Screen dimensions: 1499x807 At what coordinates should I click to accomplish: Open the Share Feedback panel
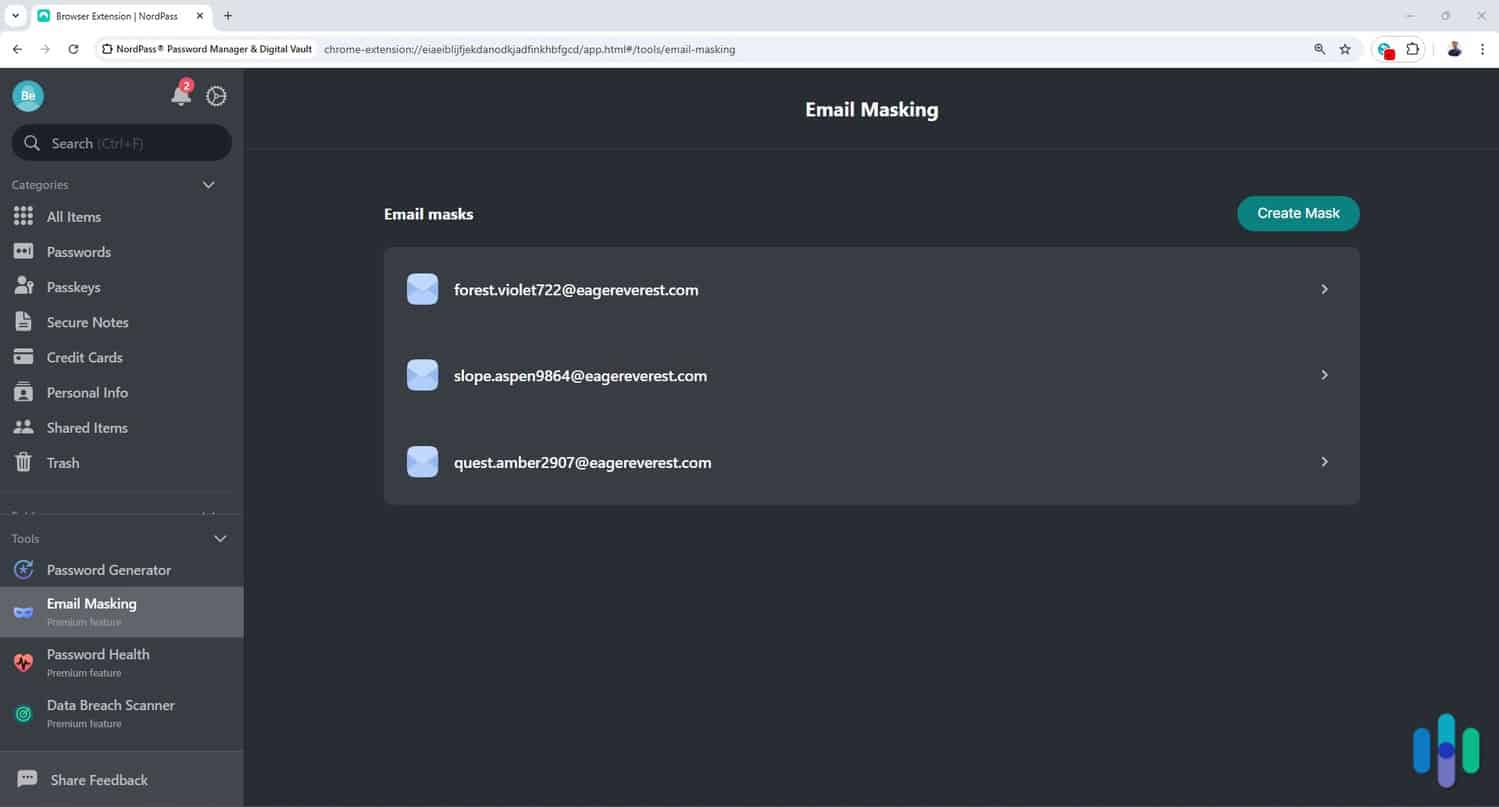[x=99, y=779]
